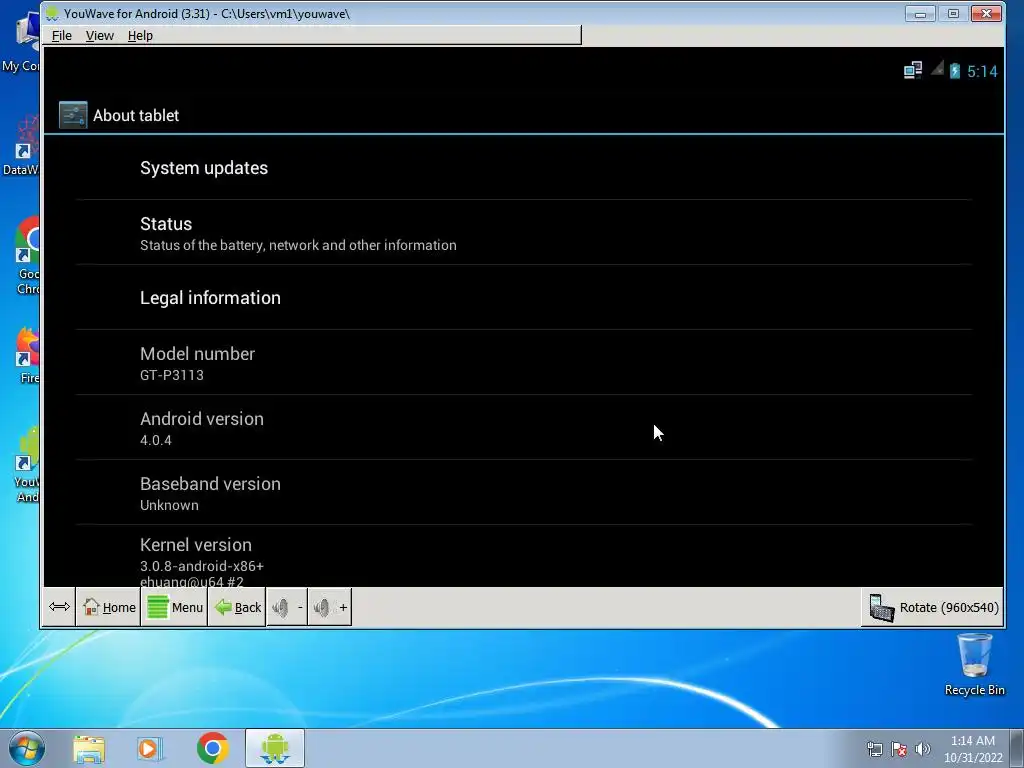This screenshot has height=768, width=1024.
Task: Open the Status entry
Action: 524,233
